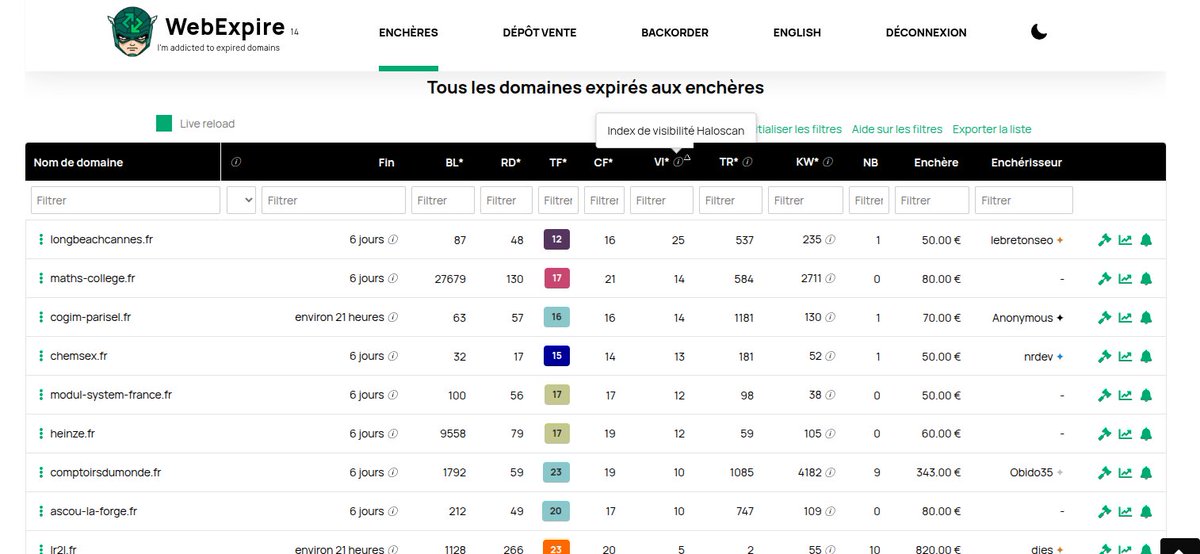Focus the Enchère filter input field
This screenshot has width=1200, height=554.
tap(931, 200)
